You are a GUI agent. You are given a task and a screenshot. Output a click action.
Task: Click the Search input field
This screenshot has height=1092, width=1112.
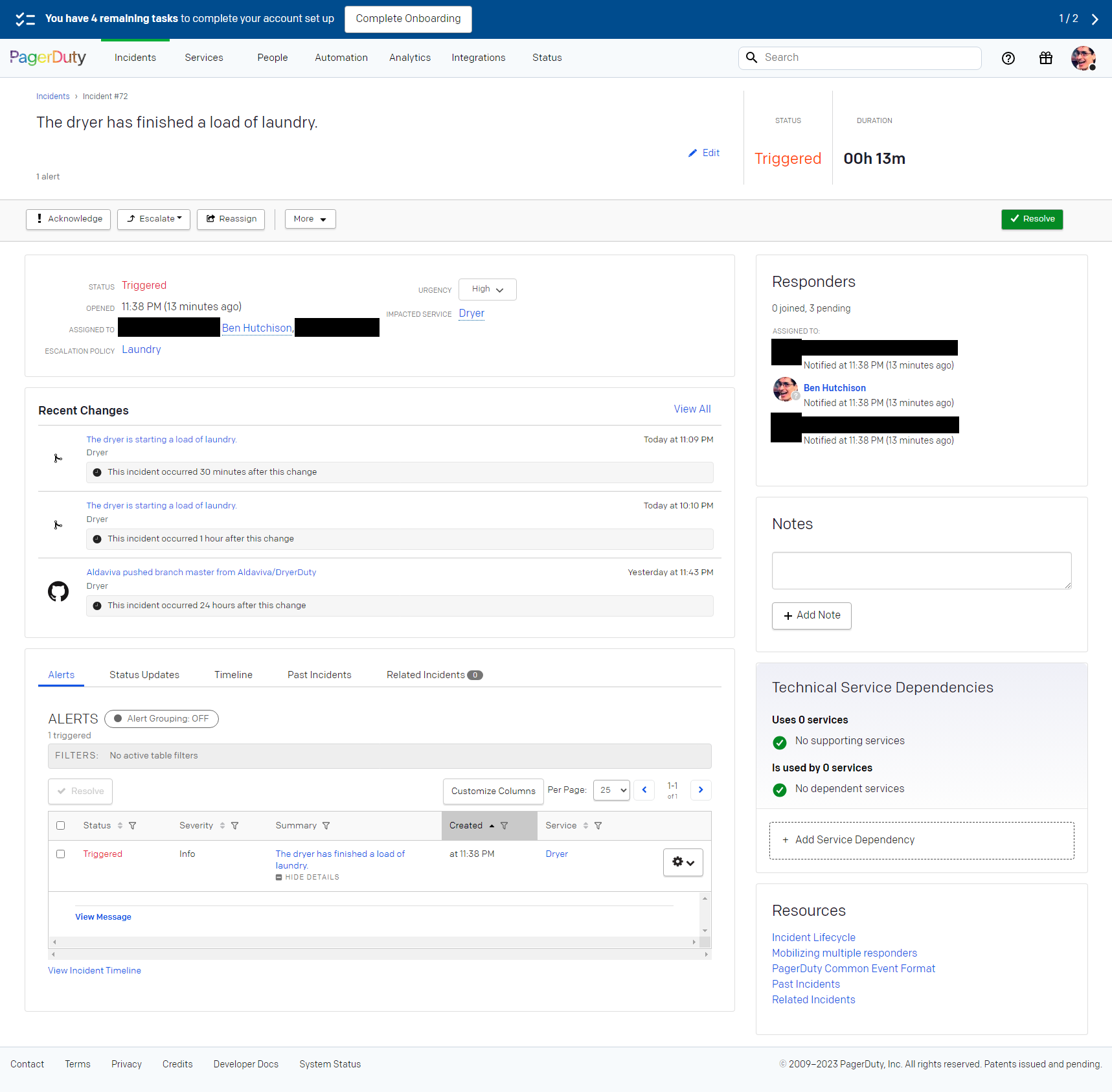click(860, 58)
